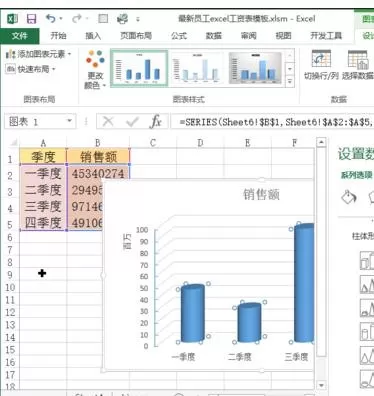
Task: Save the workbook using the floppy icon
Action: pyautogui.click(x=31, y=19)
